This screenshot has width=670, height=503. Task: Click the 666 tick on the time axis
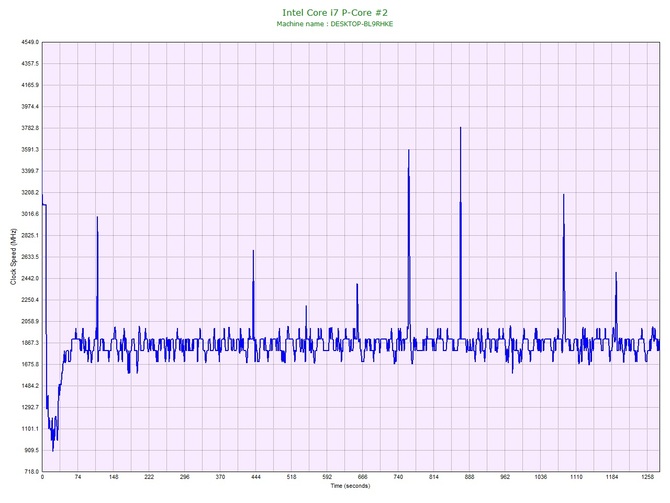click(x=362, y=477)
